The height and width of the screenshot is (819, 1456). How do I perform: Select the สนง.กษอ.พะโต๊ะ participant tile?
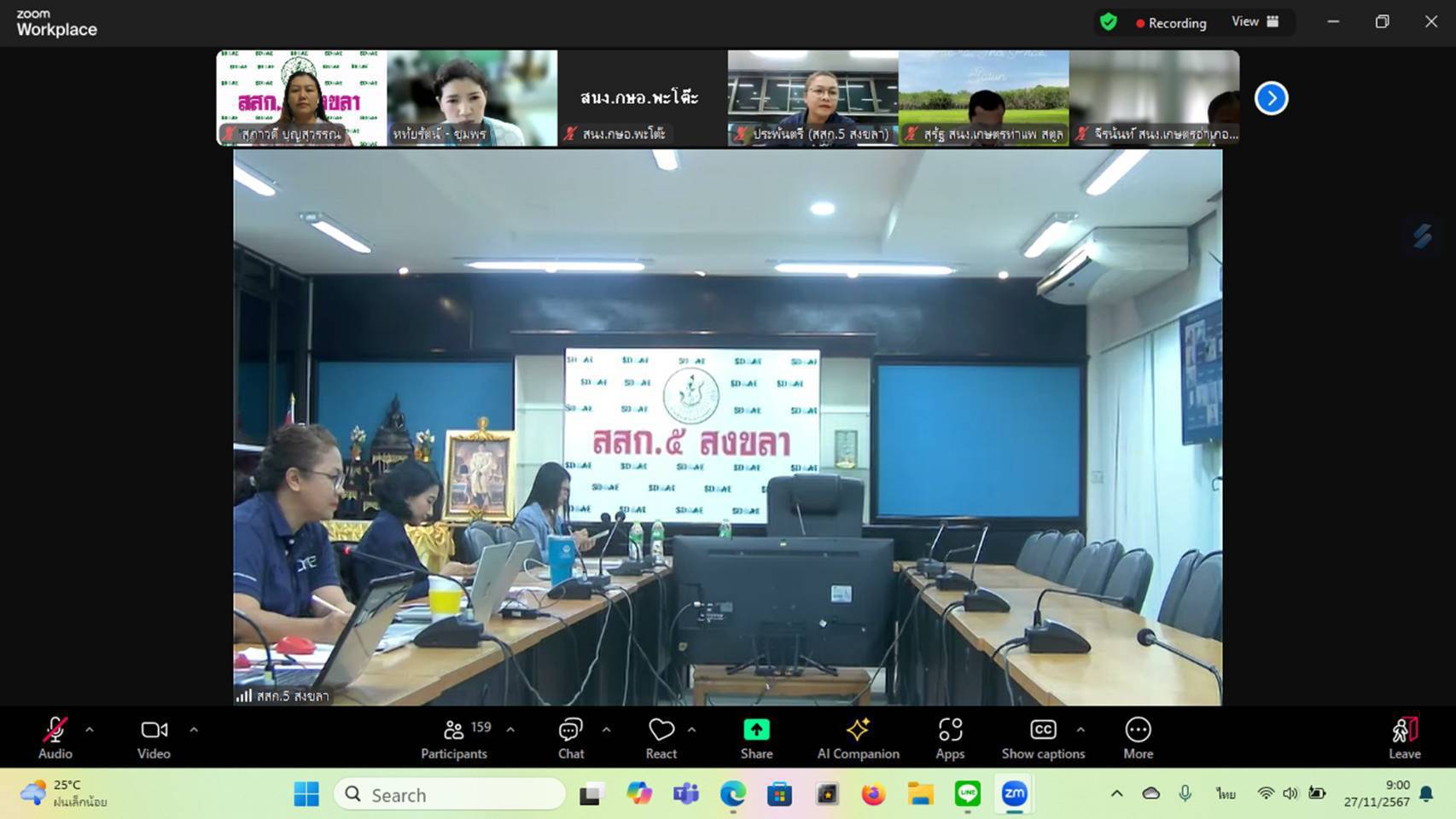coord(642,98)
